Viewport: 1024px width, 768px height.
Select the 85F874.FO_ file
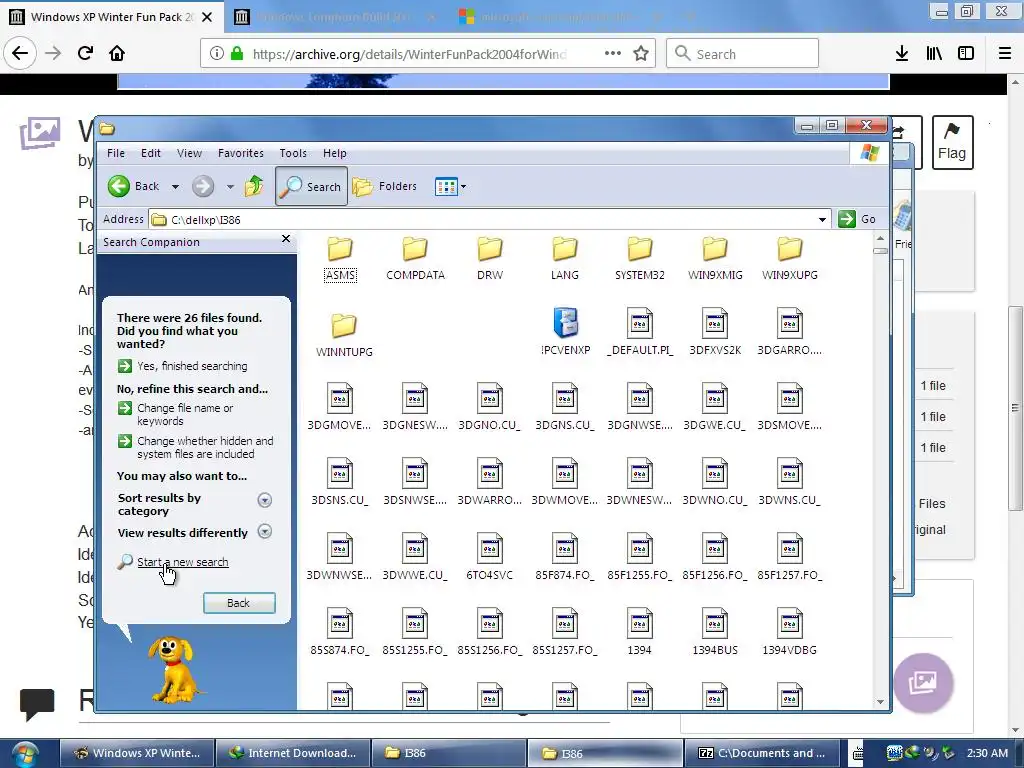(x=565, y=558)
